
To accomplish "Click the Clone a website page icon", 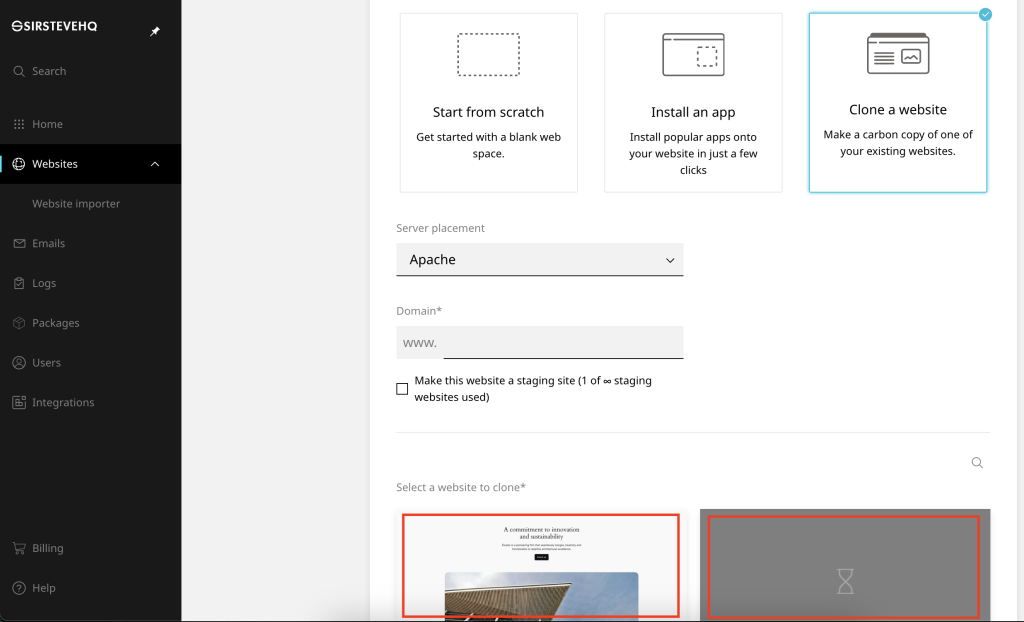I will click(898, 54).
